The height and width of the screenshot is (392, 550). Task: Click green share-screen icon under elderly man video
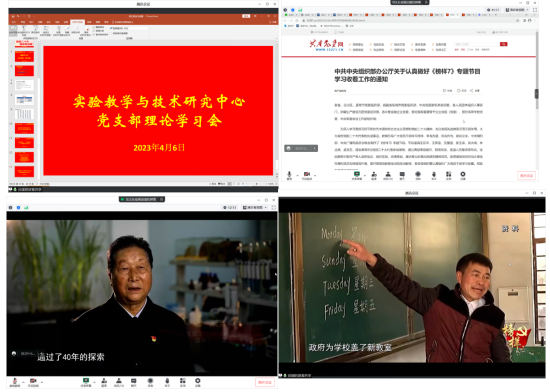86,381
